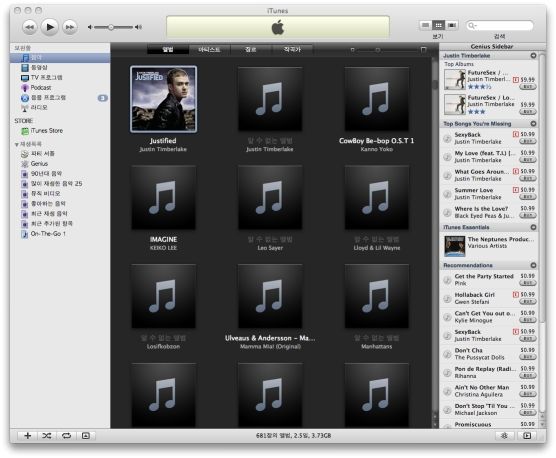Show or hide the artwork viewer
The width and height of the screenshot is (556, 458).
86,436
